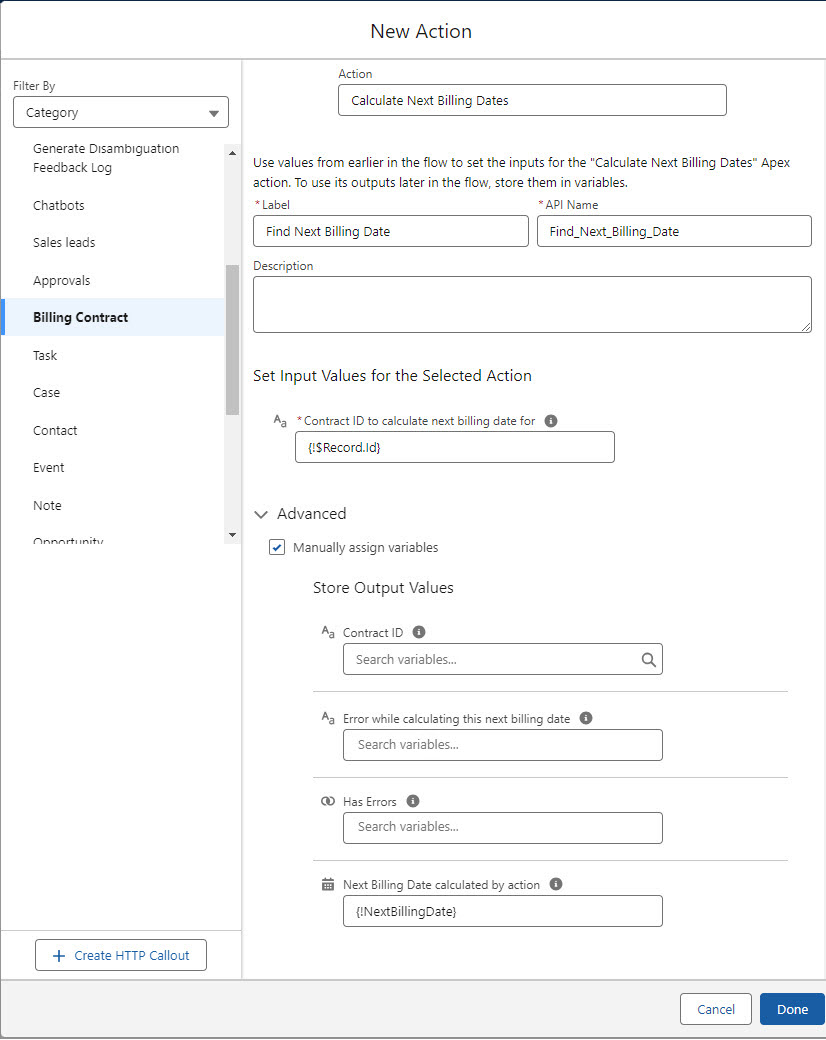Click info icon for Next Billing Date
This screenshot has width=826, height=1040.
click(556, 884)
